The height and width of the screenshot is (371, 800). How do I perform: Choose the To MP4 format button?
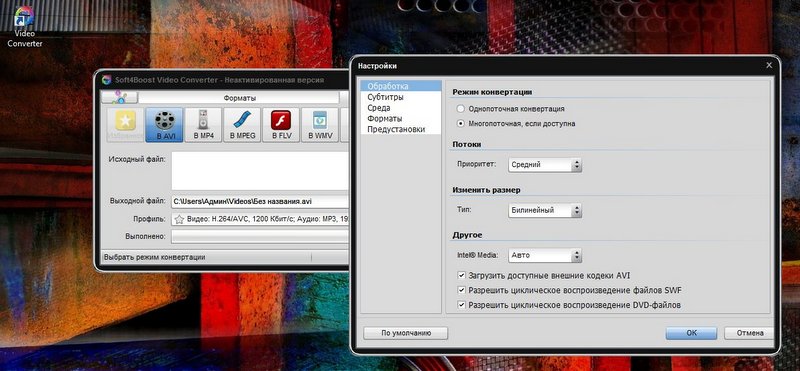coord(203,125)
